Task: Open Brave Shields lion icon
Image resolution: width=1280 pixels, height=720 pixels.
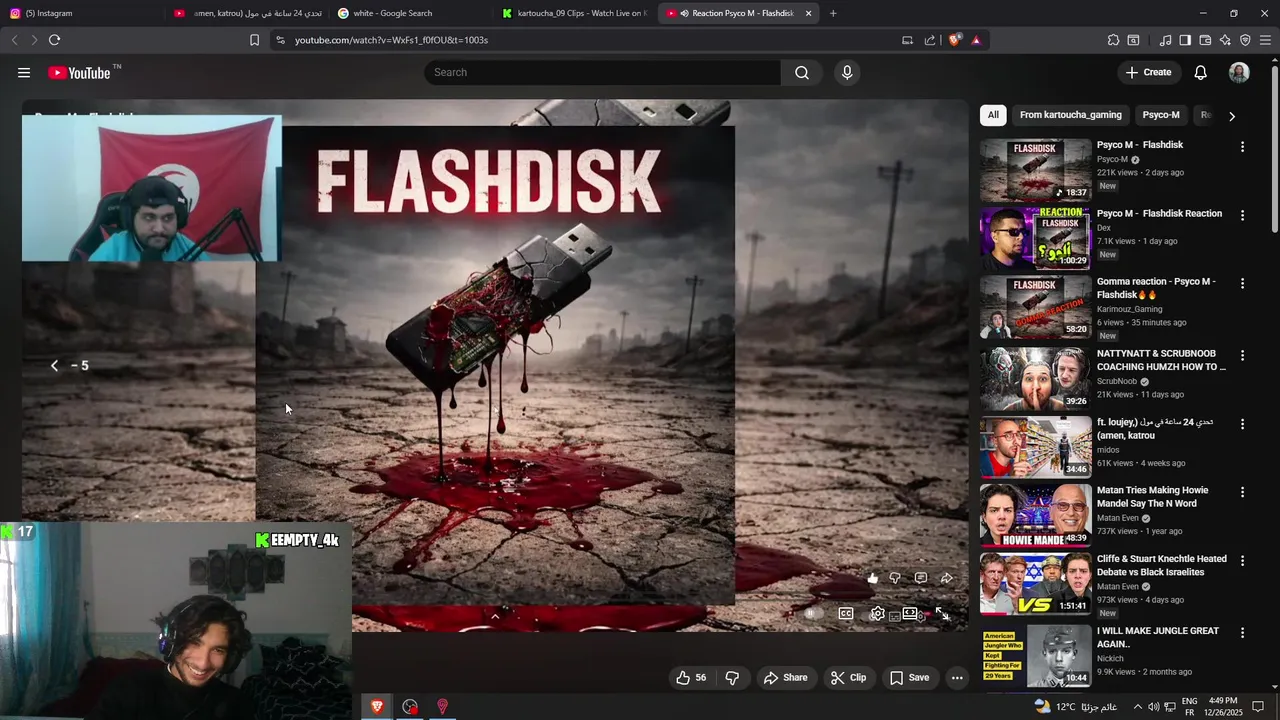Action: (955, 40)
